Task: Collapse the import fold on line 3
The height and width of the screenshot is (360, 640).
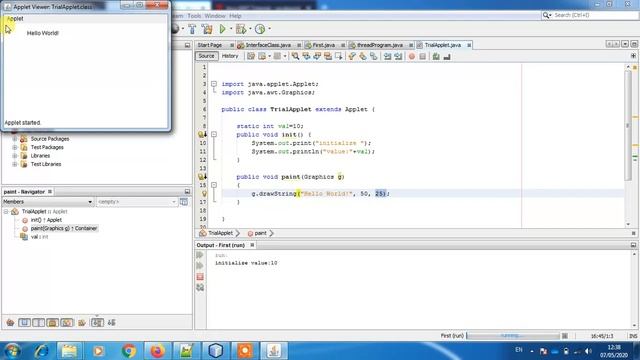Action: (x=214, y=84)
